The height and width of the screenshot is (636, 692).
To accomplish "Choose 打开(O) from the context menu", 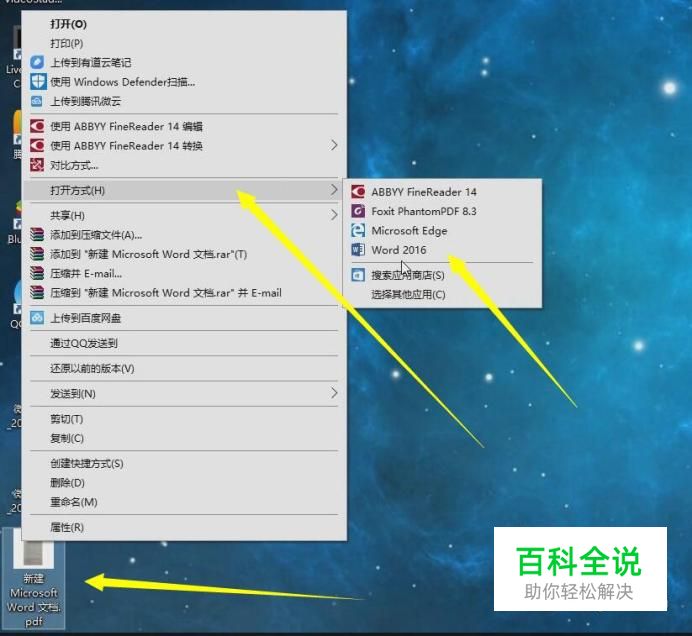I will tap(184, 24).
